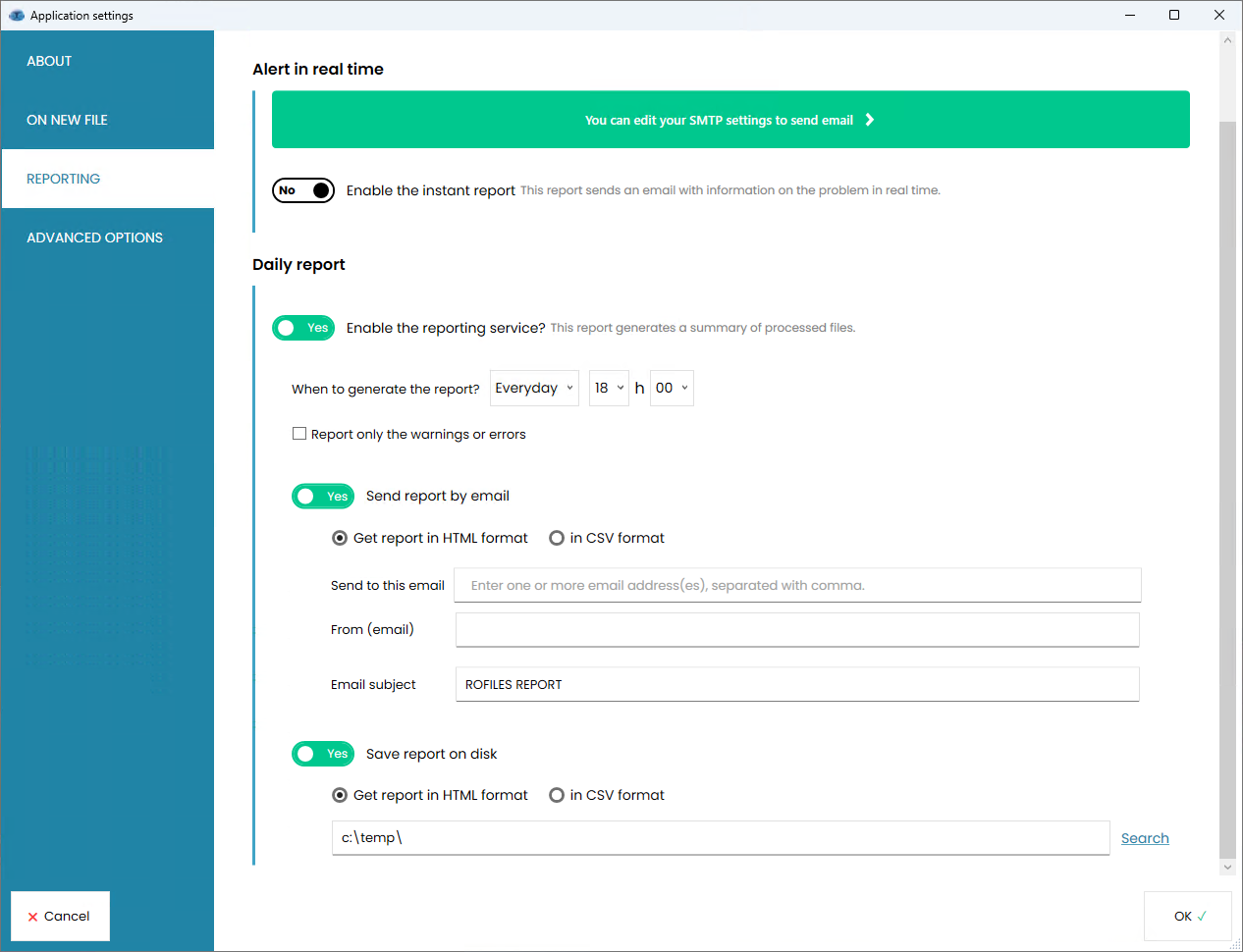Click the Cancel button

[60, 916]
